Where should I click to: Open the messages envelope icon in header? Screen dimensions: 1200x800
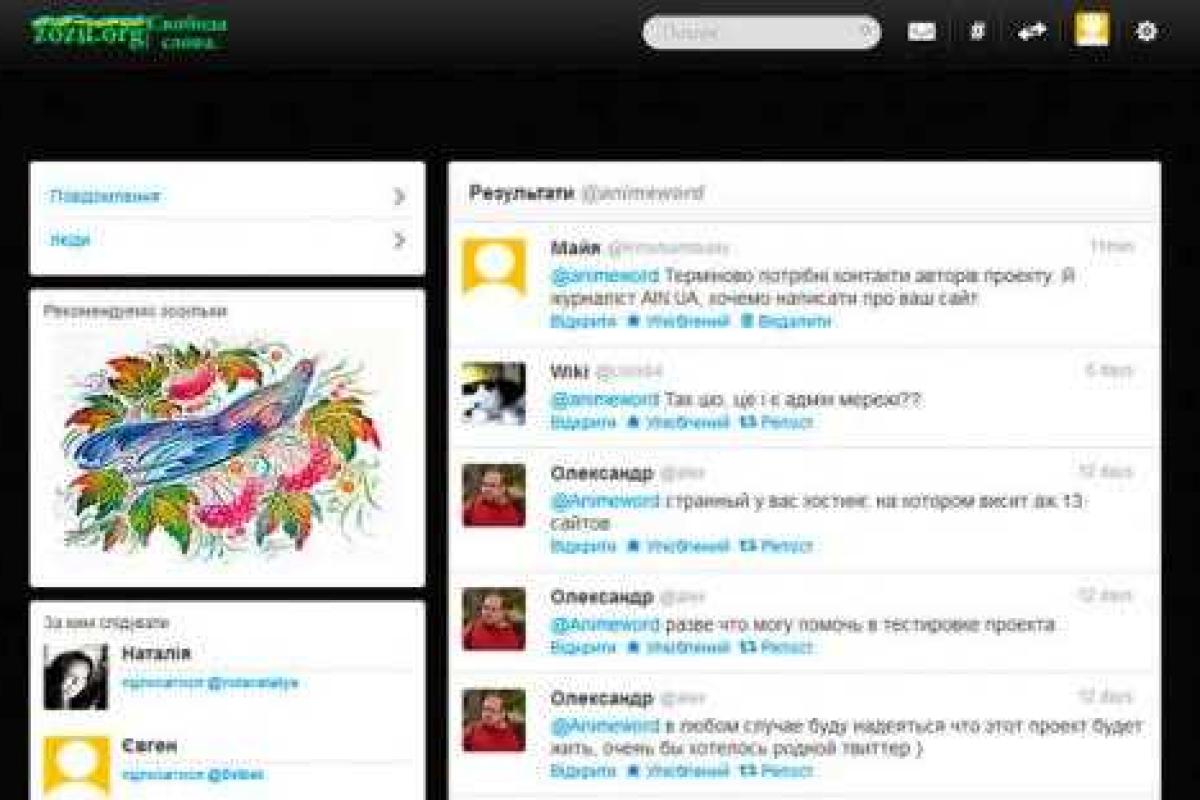click(921, 32)
